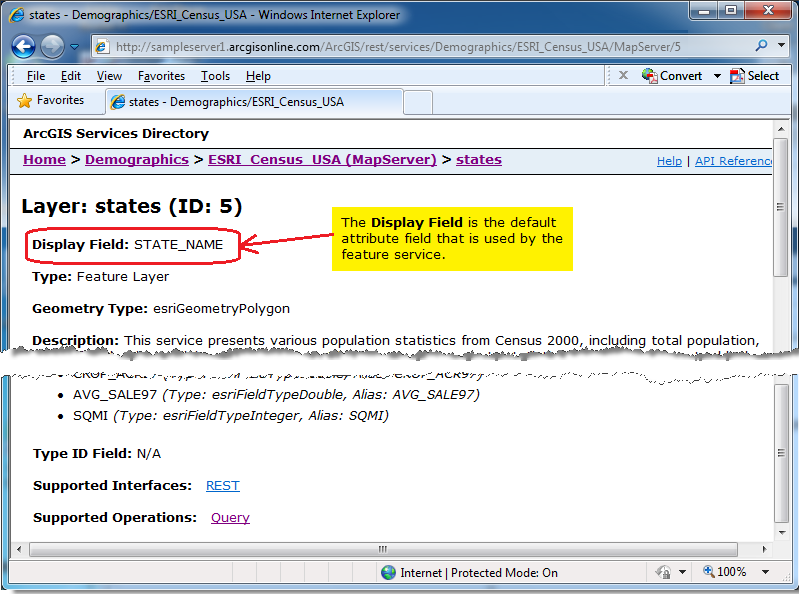Open the View menu
799x594 pixels.
coord(109,76)
